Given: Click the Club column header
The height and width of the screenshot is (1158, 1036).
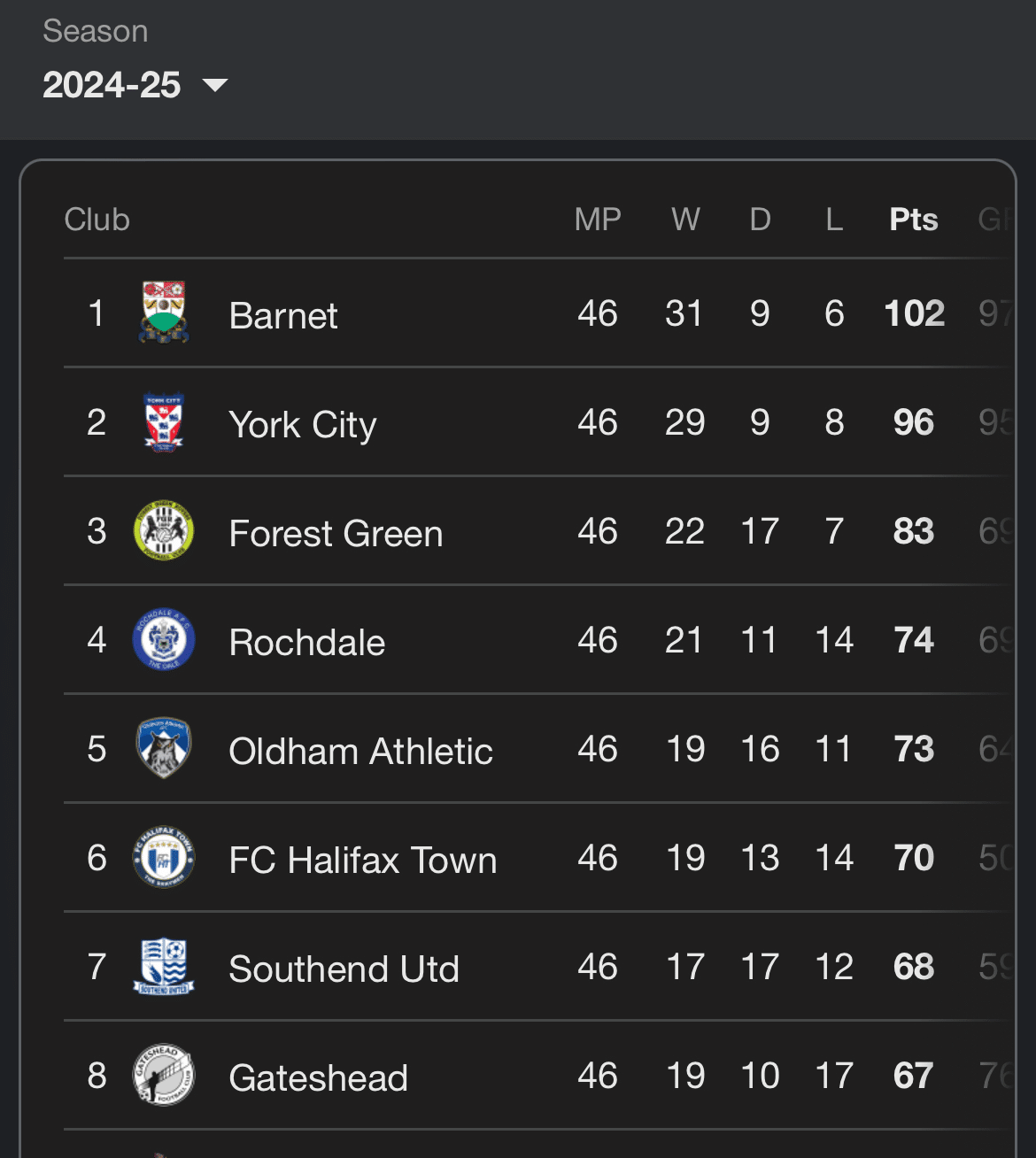Looking at the screenshot, I should (97, 220).
